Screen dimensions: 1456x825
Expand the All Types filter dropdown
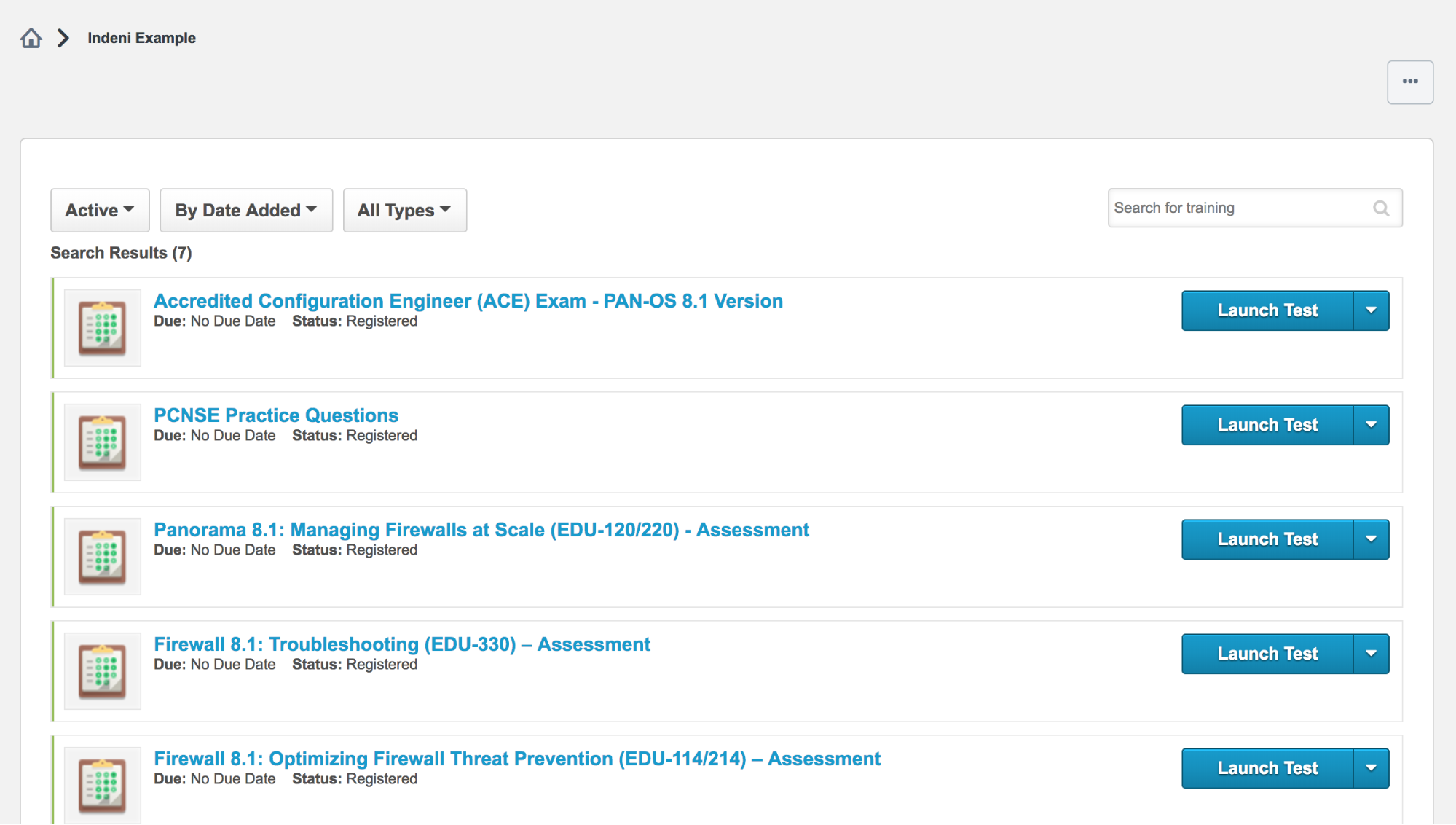pyautogui.click(x=403, y=210)
